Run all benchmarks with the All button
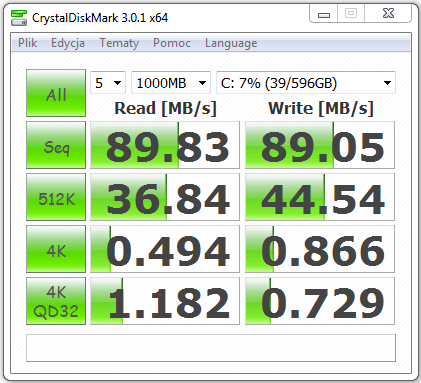Viewport: 421px width, 383px height. (56, 93)
